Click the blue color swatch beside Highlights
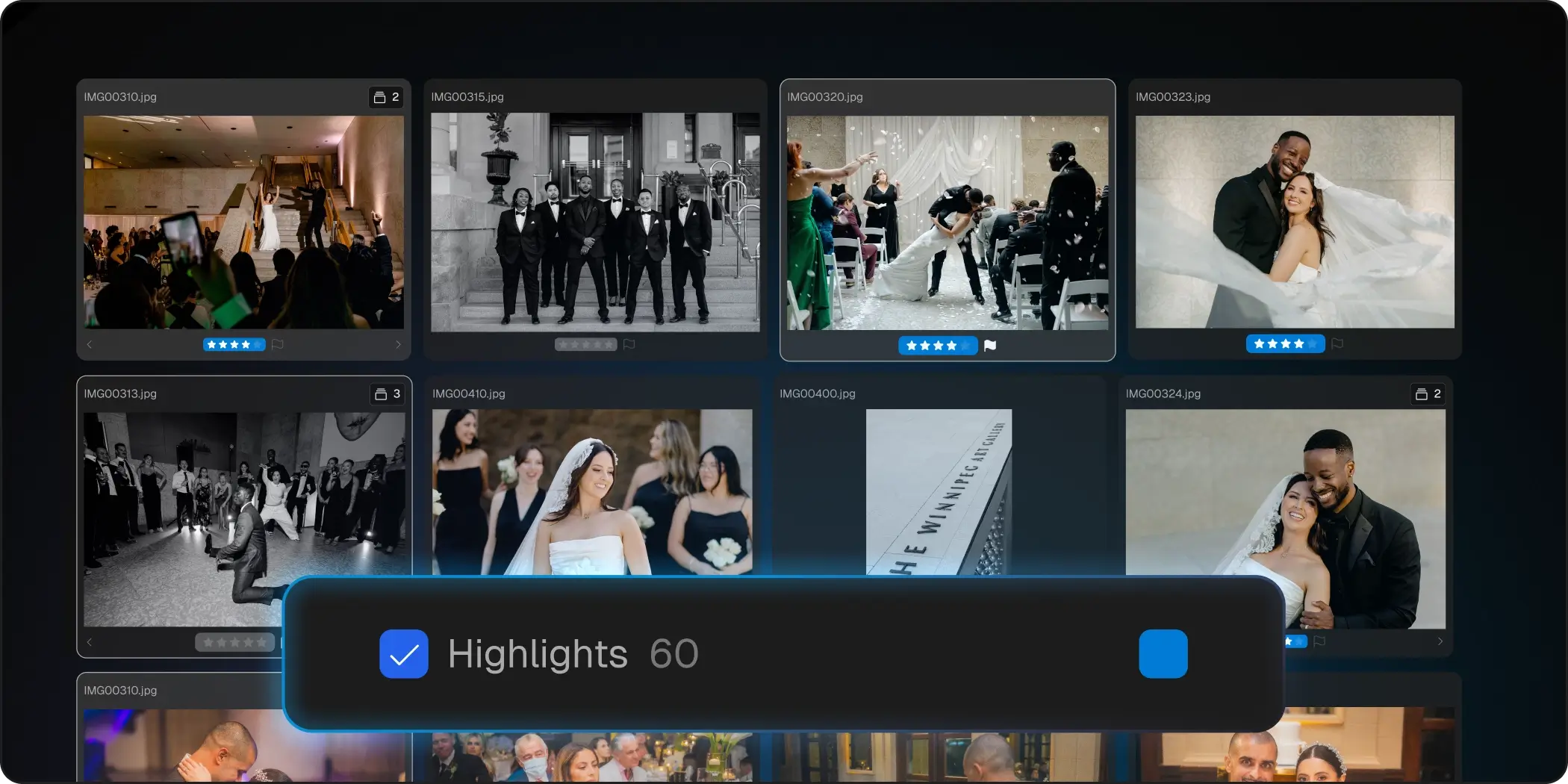1568x784 pixels. (1163, 654)
